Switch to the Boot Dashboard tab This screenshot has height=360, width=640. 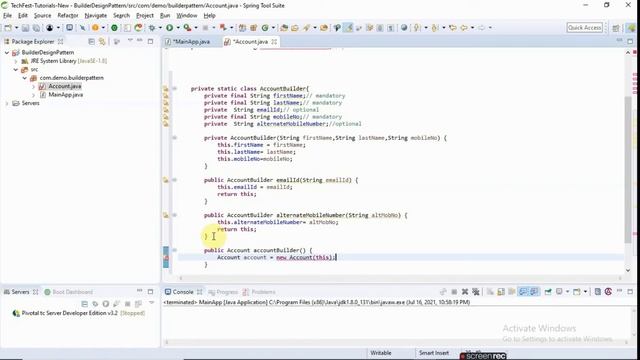tap(69, 292)
